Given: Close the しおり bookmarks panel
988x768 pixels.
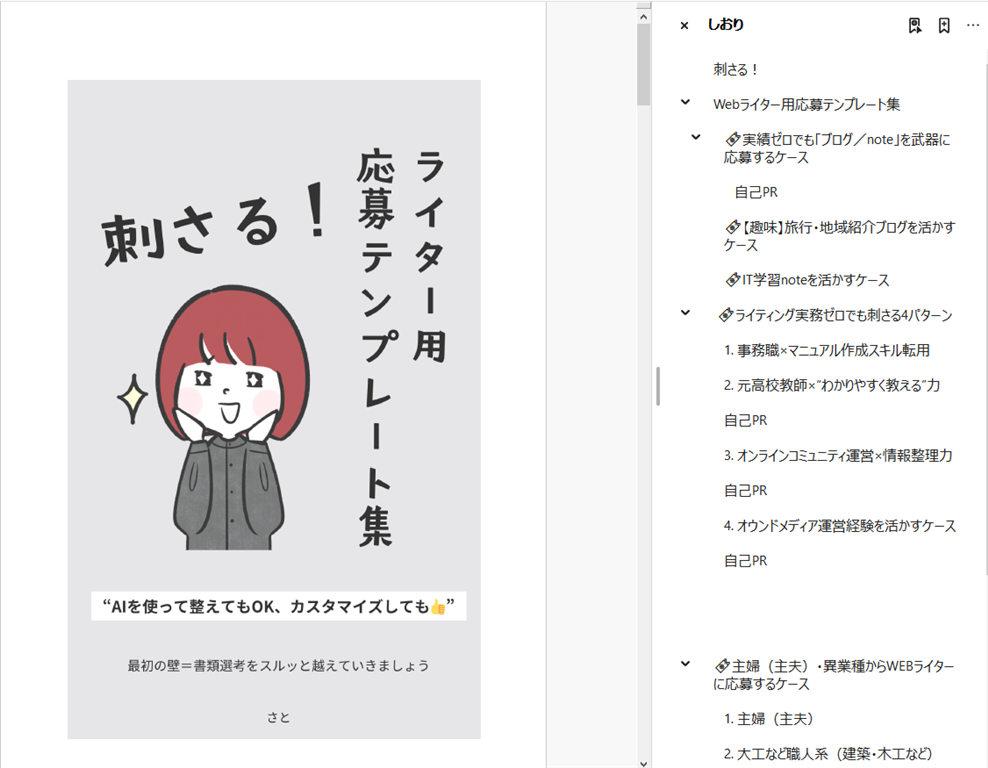Looking at the screenshot, I should tap(684, 26).
